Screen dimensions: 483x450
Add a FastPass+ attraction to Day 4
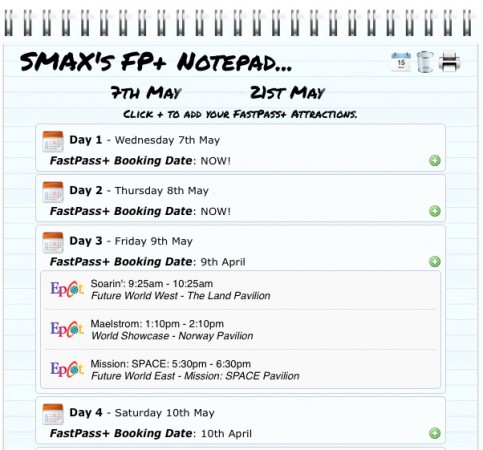point(435,433)
